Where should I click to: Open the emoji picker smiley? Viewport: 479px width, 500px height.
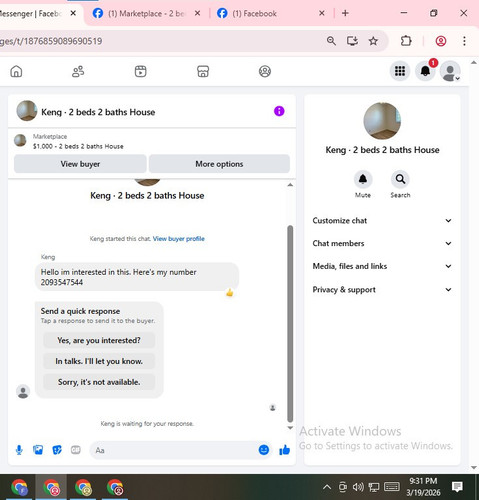click(x=264, y=450)
